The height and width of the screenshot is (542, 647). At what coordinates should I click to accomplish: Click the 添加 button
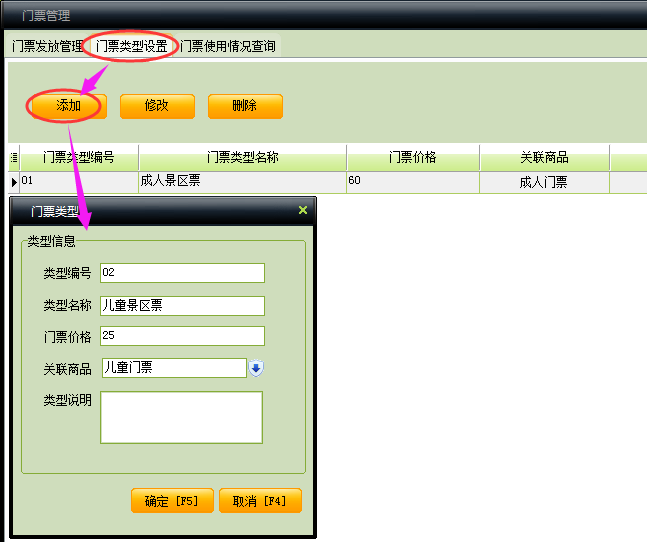pos(69,106)
